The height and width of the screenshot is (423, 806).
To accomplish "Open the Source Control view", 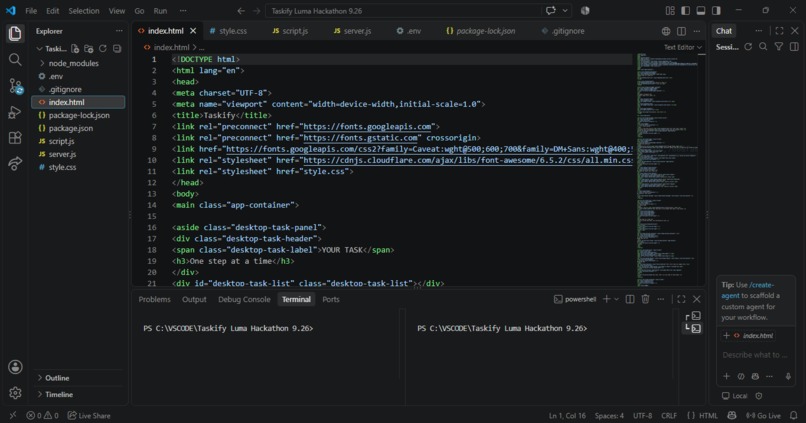I will point(15,86).
